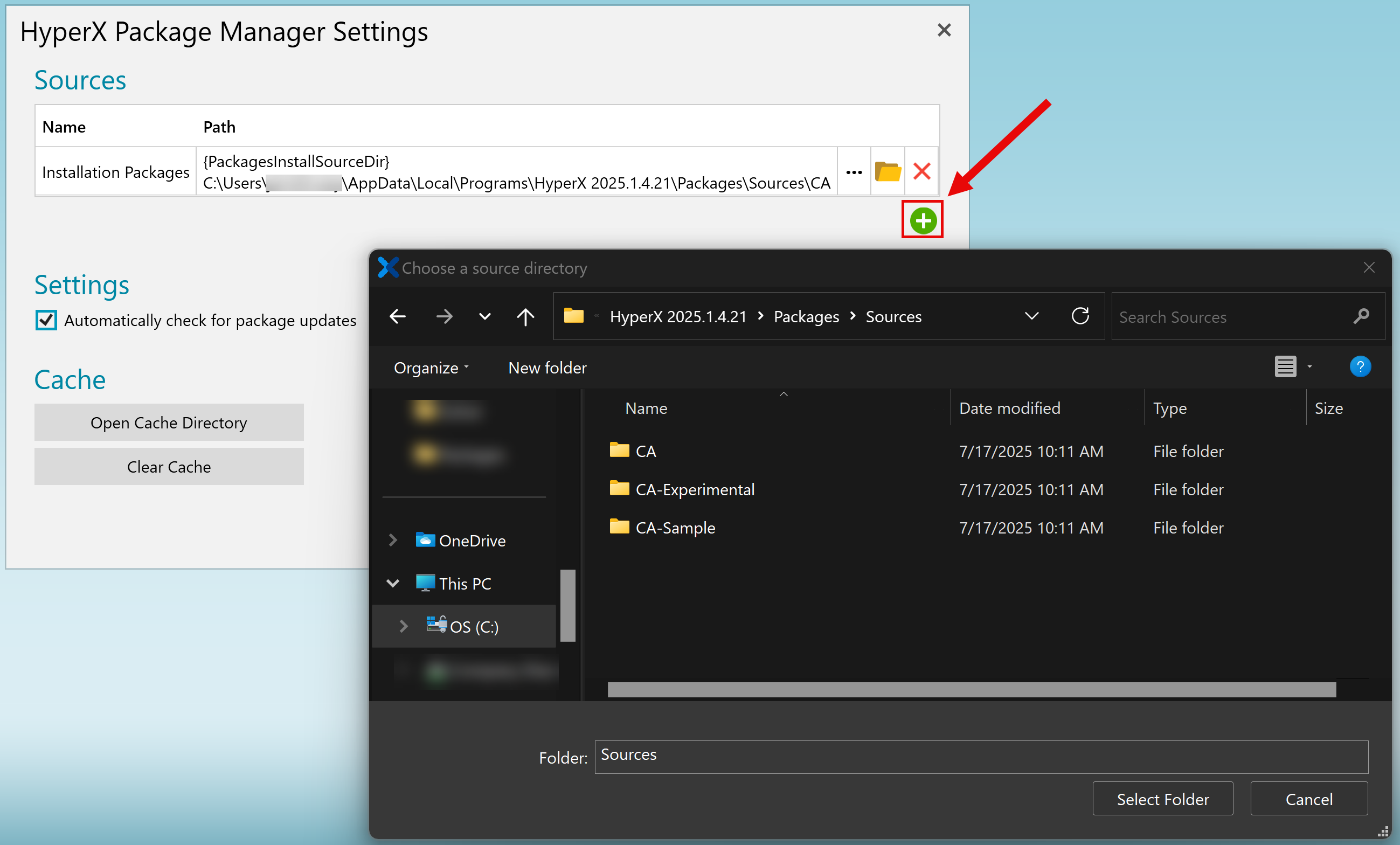The height and width of the screenshot is (845, 1400).
Task: Click the breadcrumb arrow after HyperX 2025.1.4.21
Action: pyautogui.click(x=760, y=316)
